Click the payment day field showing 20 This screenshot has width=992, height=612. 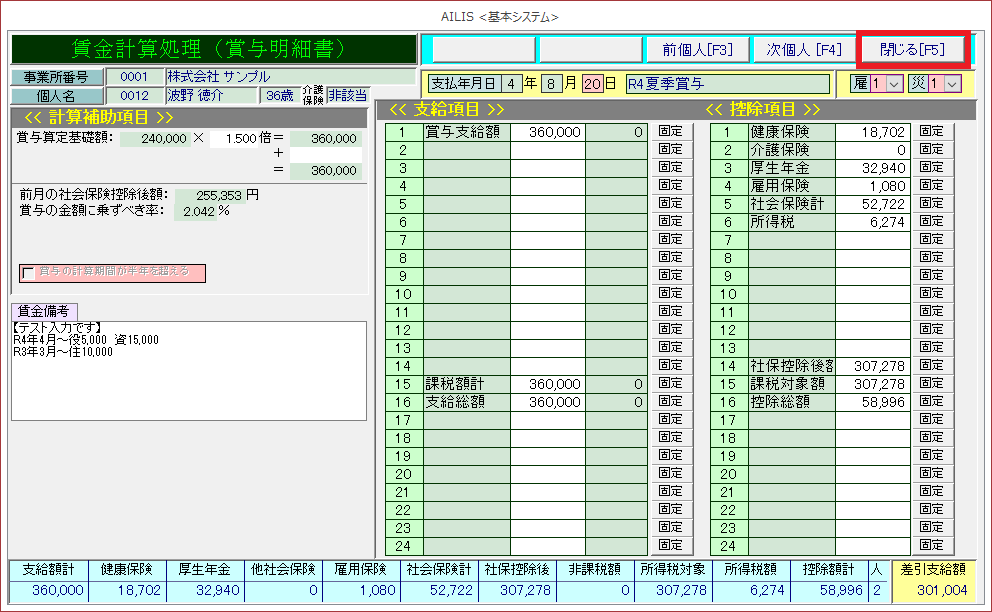pyautogui.click(x=592, y=84)
